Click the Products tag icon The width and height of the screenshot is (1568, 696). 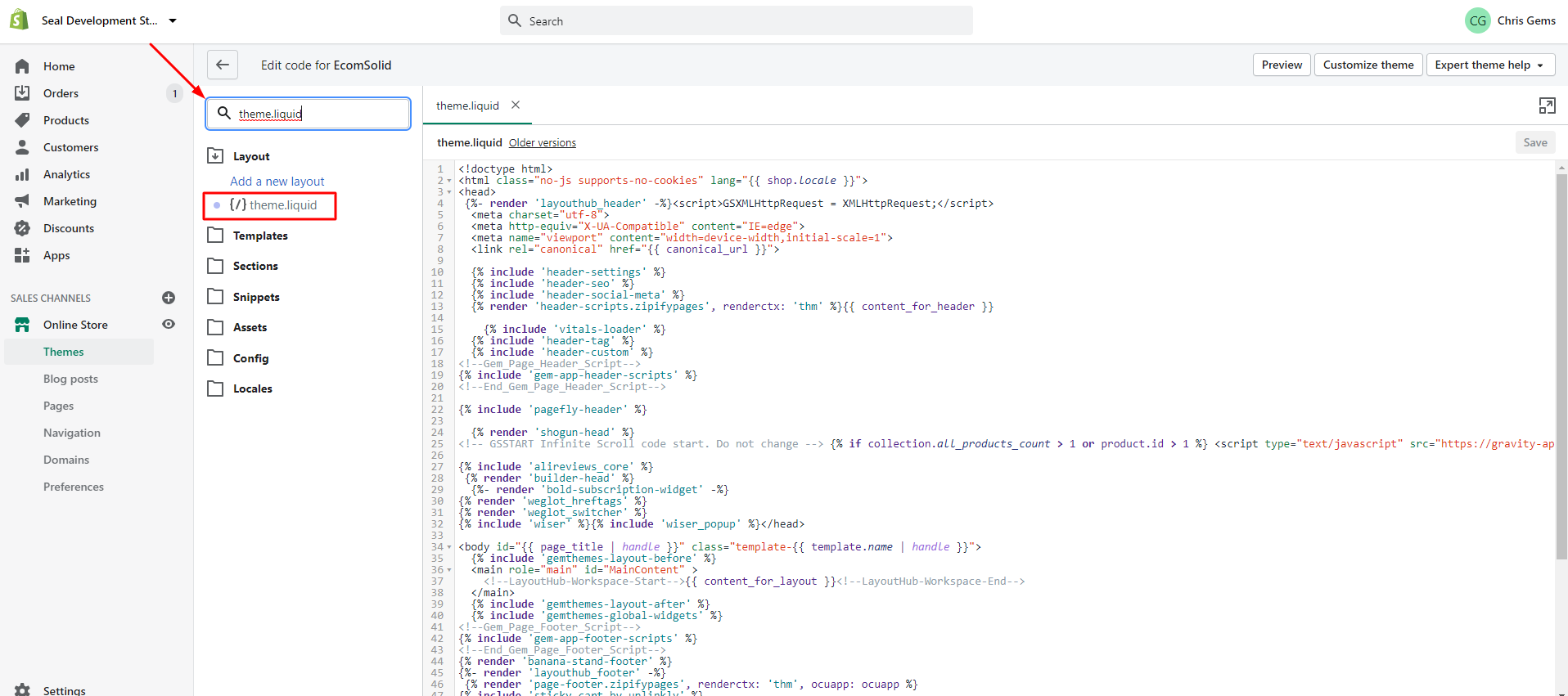point(22,120)
